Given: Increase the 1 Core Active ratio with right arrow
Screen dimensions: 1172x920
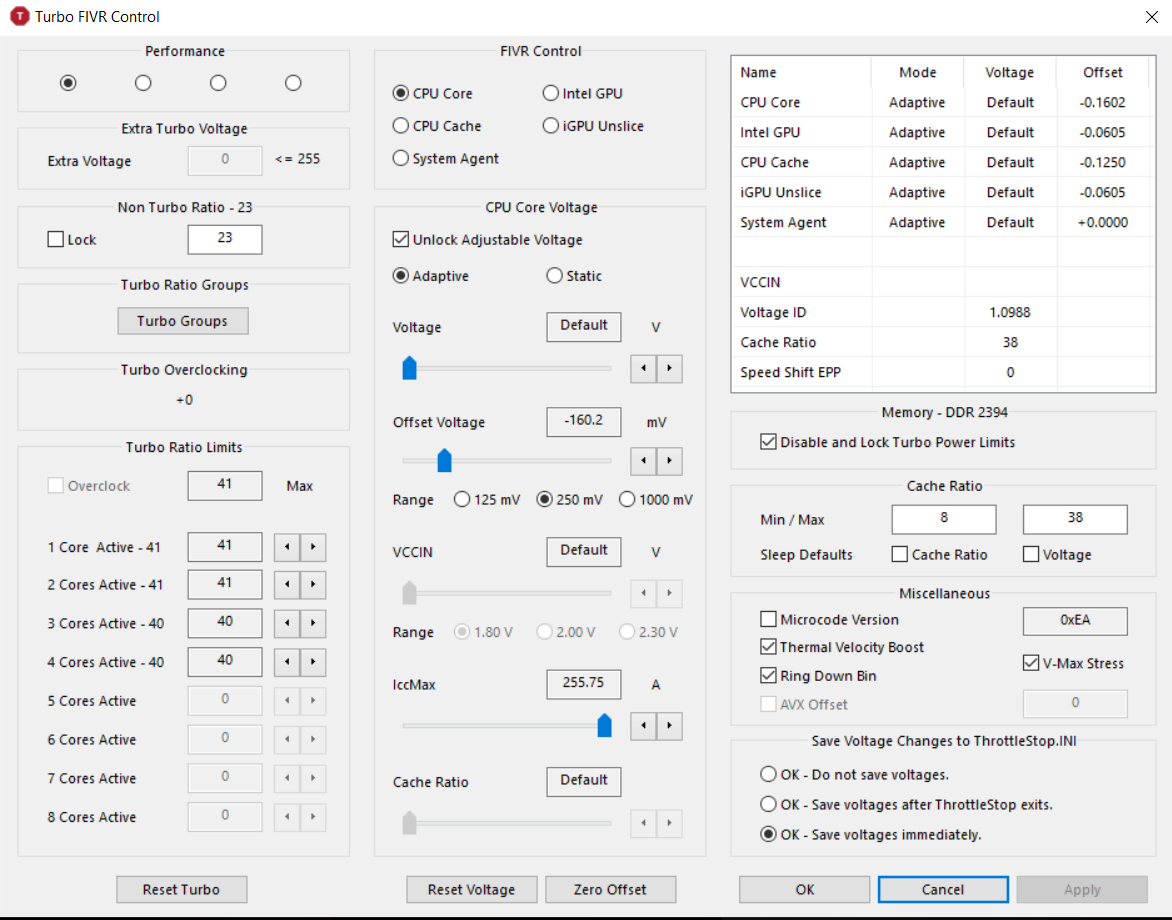Looking at the screenshot, I should [313, 547].
